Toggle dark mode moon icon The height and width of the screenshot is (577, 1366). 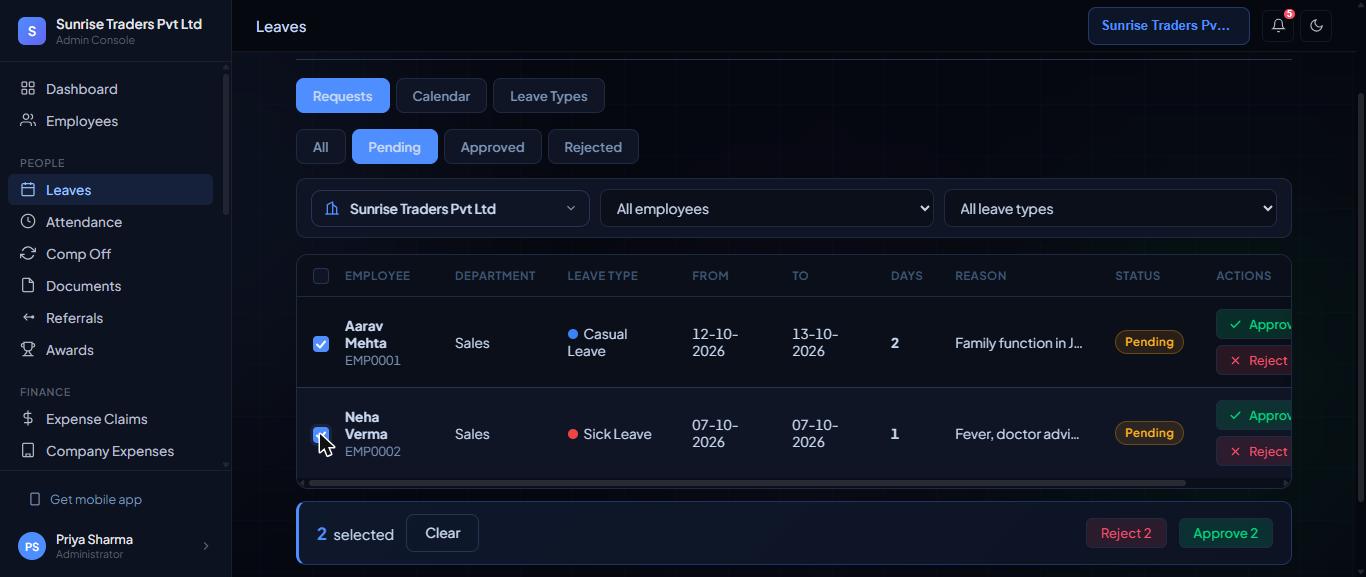point(1316,26)
